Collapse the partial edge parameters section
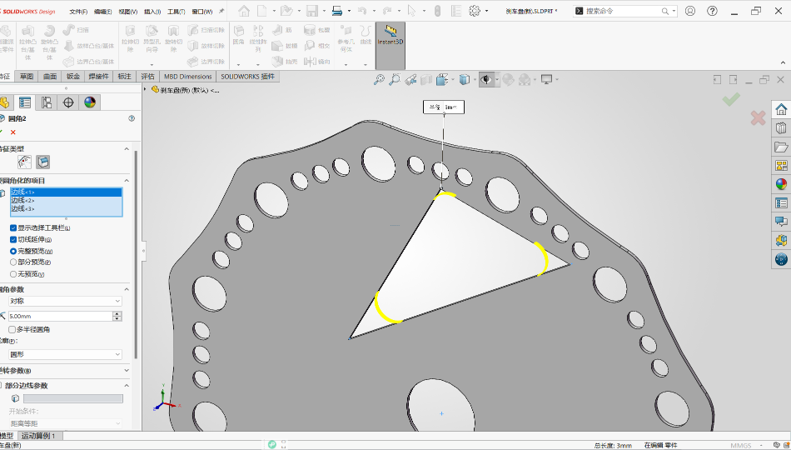Image resolution: width=791 pixels, height=450 pixels. [x=127, y=385]
